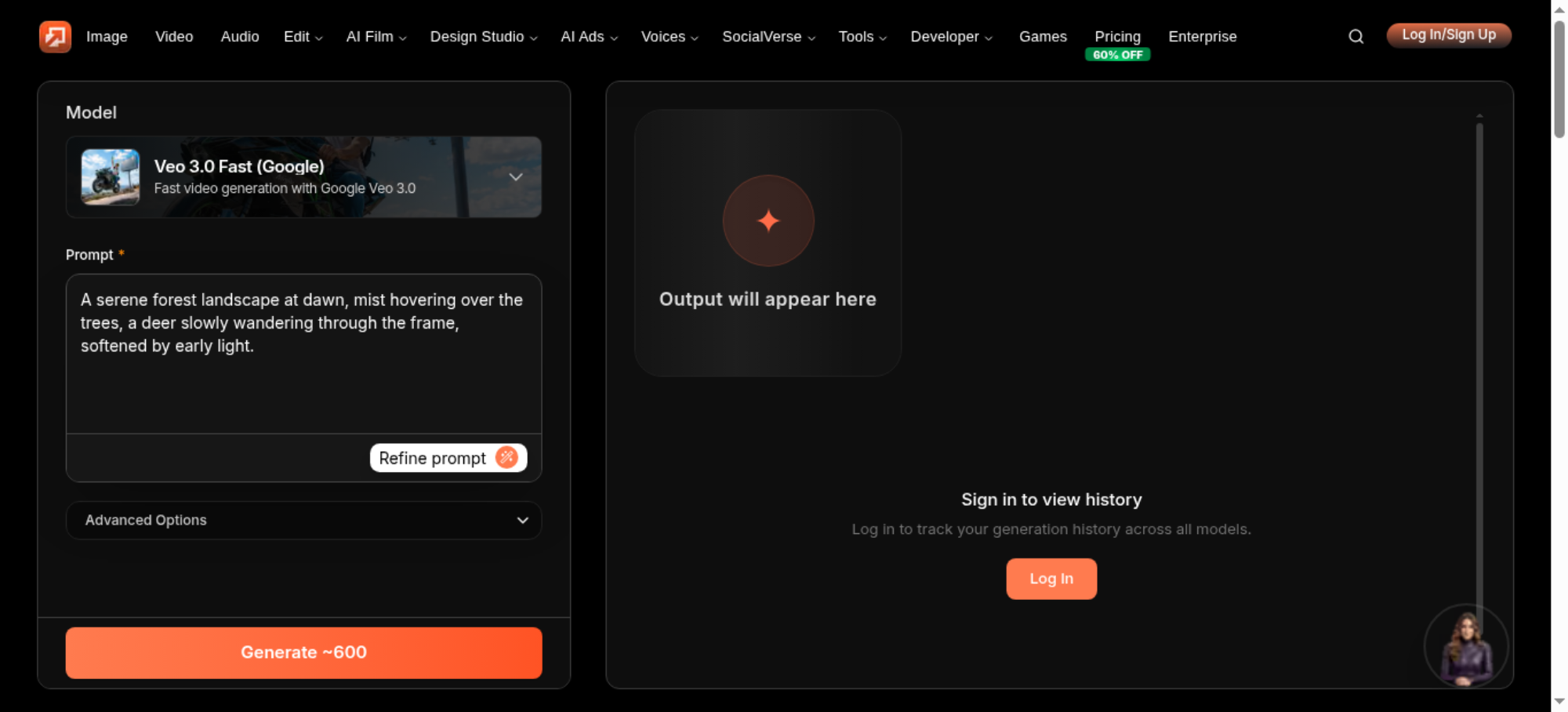Image resolution: width=1568 pixels, height=712 pixels.
Task: Click inside the Prompt text area
Action: (303, 354)
